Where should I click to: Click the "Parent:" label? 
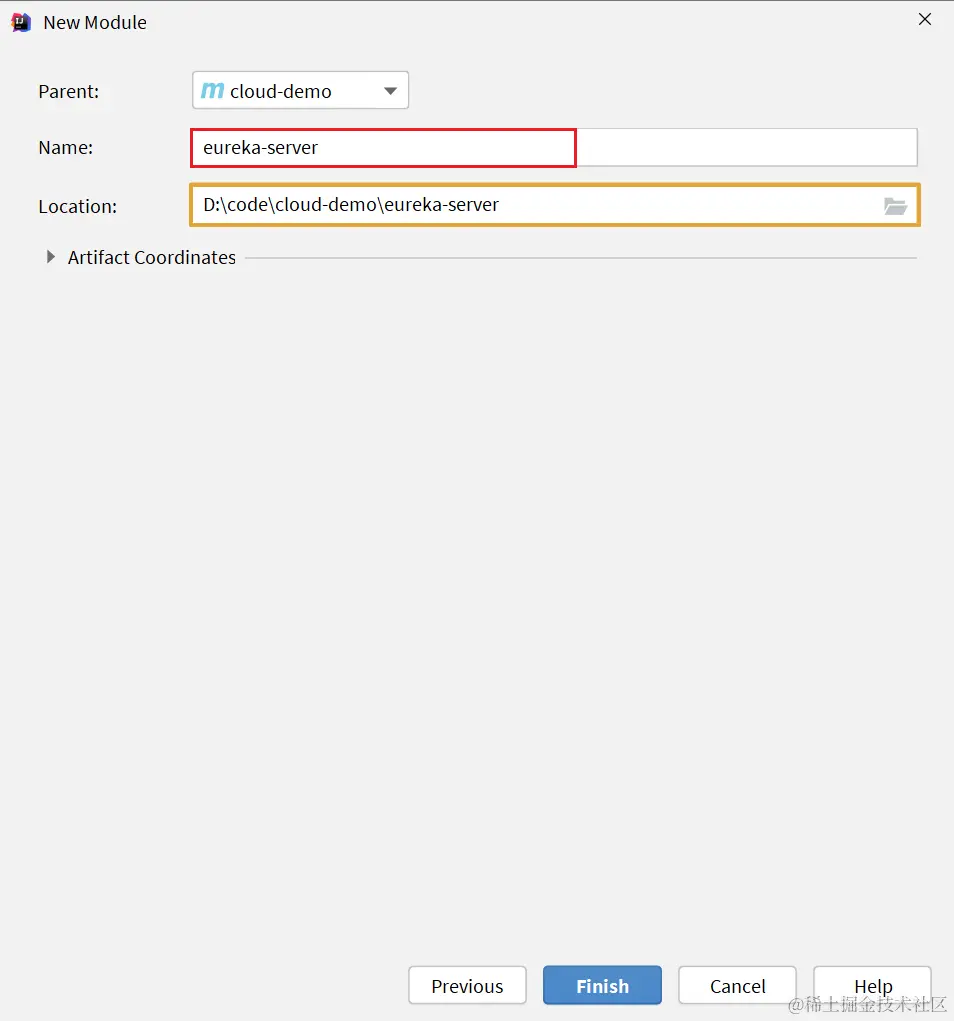[x=69, y=91]
